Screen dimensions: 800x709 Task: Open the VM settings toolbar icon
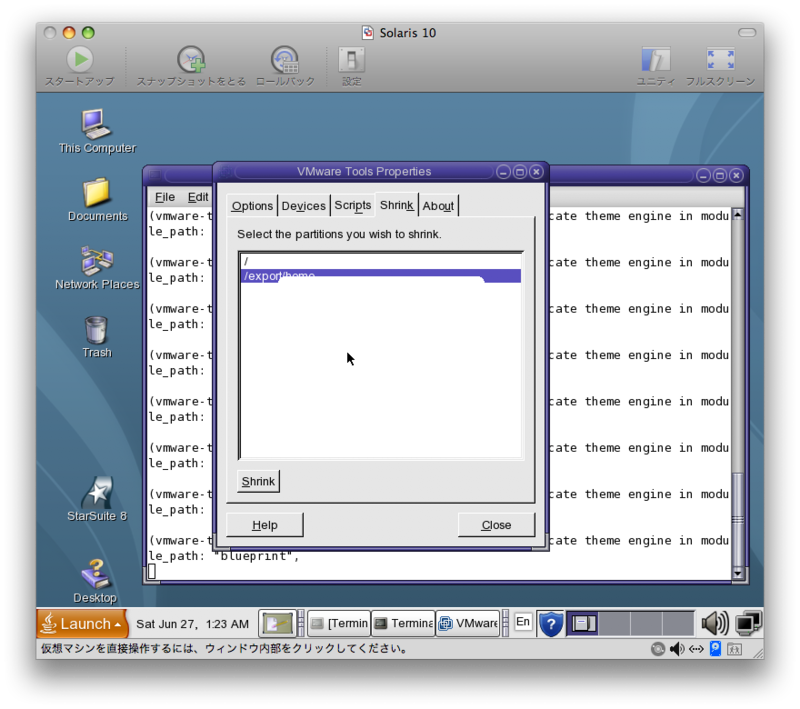[x=352, y=60]
